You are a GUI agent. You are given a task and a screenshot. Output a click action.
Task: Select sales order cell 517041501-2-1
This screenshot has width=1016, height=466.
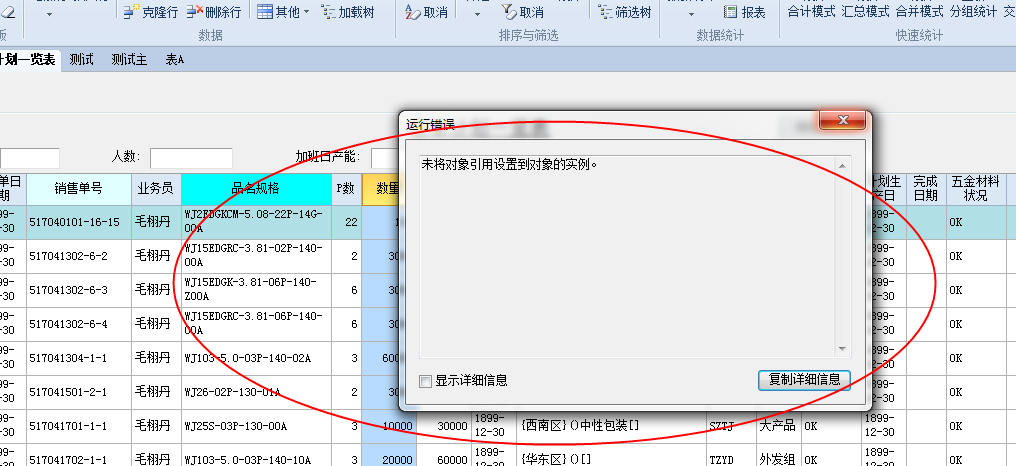78,392
